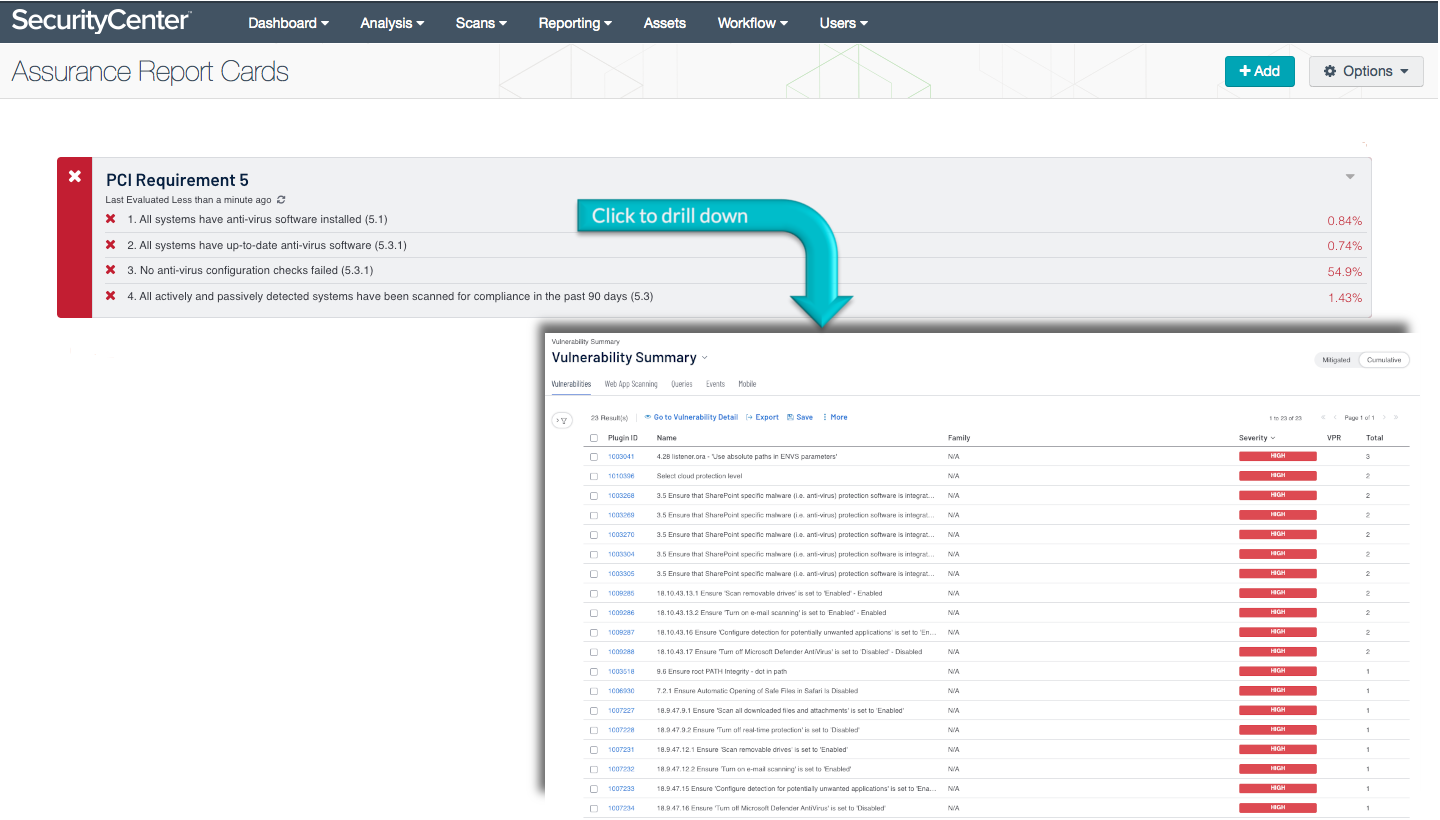This screenshot has height=820, width=1440.
Task: Open the Dashboard dropdown menu
Action: click(x=288, y=23)
